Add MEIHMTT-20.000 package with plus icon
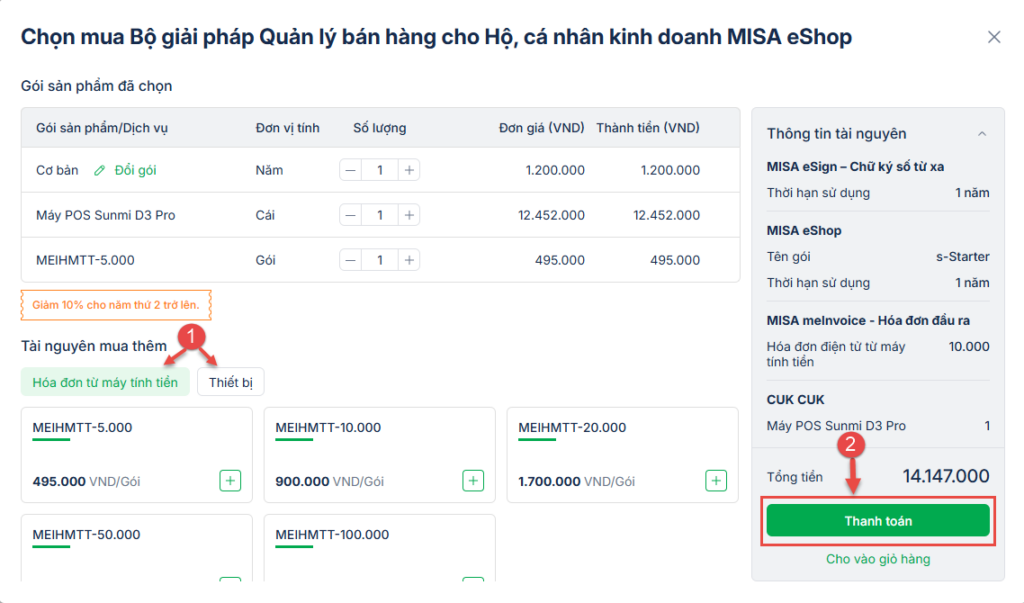Screen dimensions: 1024x603 point(716,481)
